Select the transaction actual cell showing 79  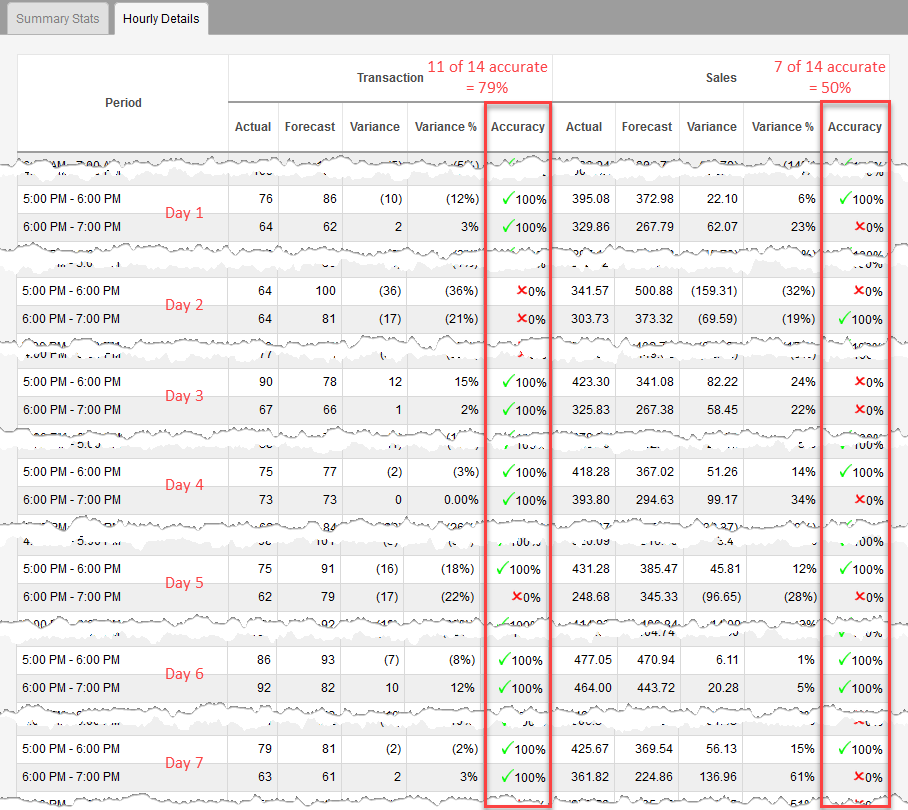coord(265,749)
